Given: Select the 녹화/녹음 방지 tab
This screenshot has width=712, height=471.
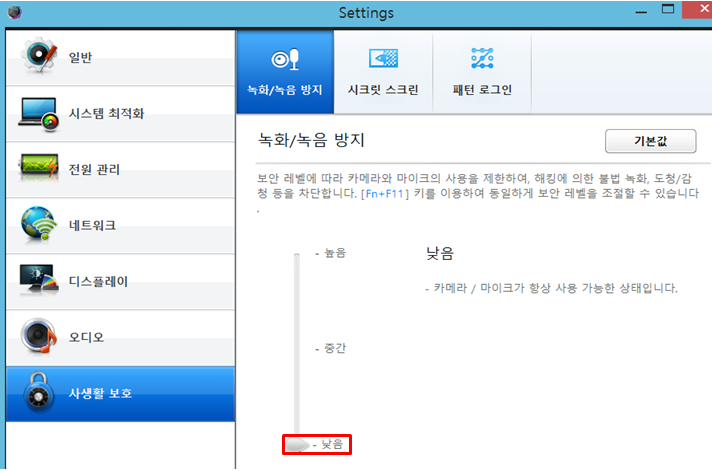Looking at the screenshot, I should [285, 72].
